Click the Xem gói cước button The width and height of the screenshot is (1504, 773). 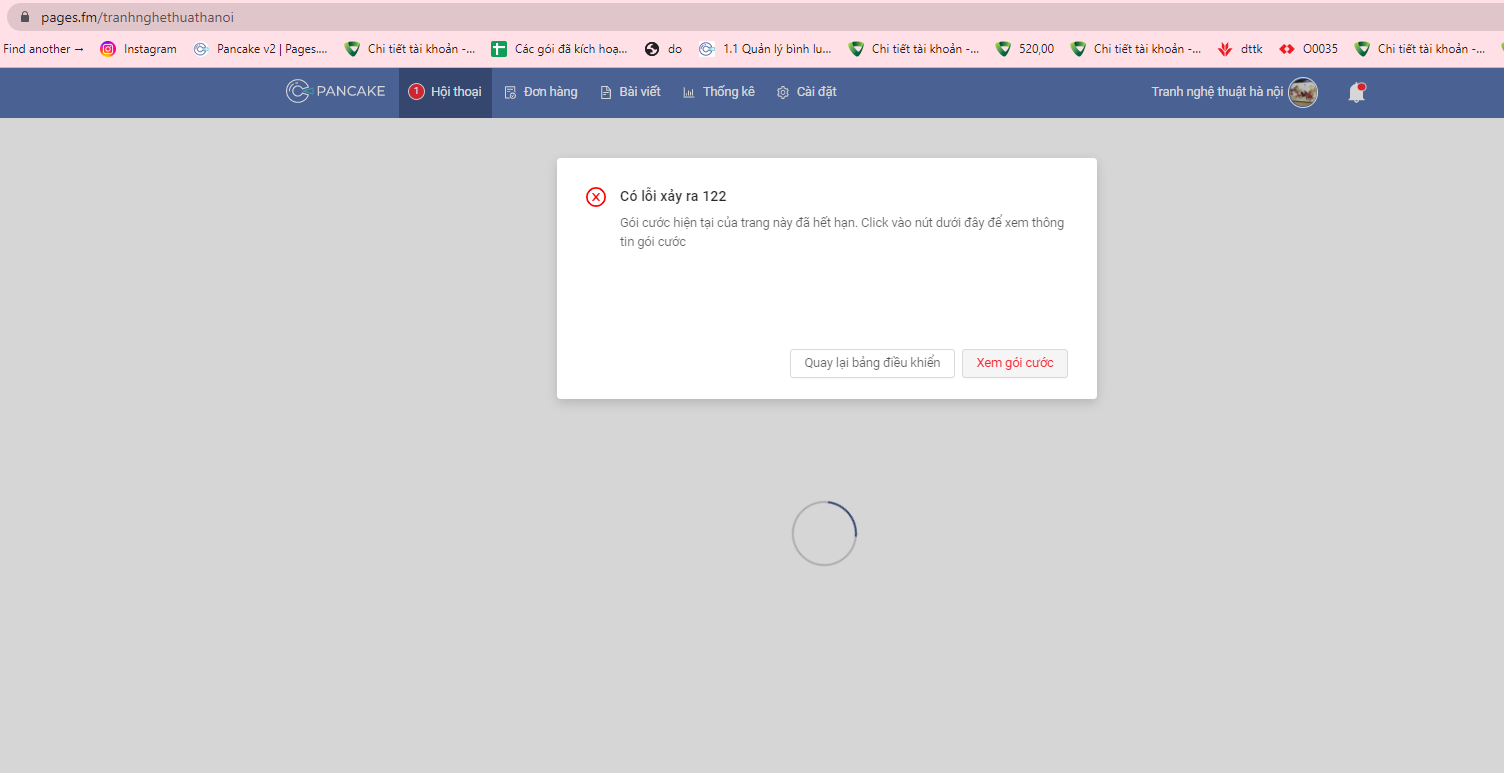(1014, 363)
